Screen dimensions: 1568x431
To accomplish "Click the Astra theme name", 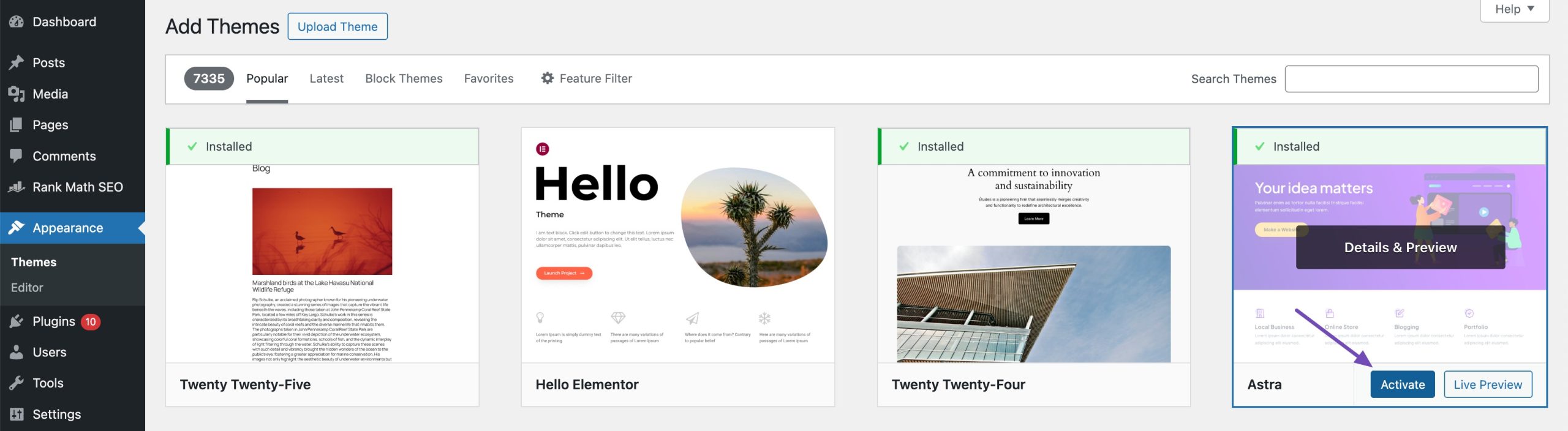I will point(1264,384).
